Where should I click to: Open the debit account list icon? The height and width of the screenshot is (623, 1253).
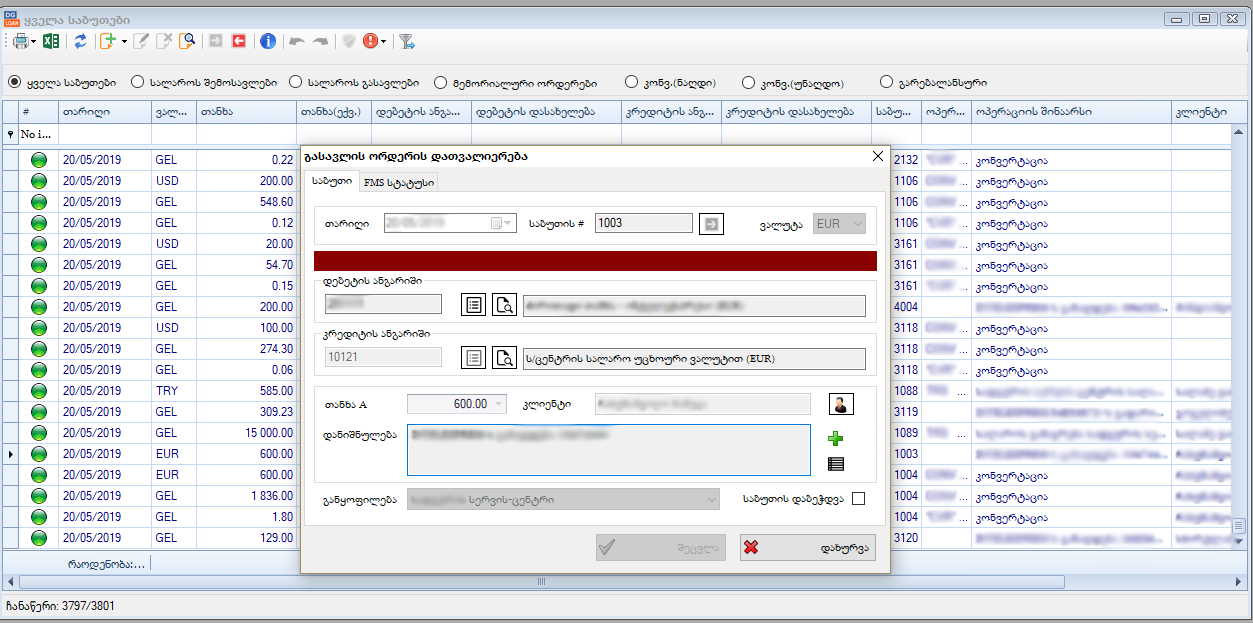point(473,305)
